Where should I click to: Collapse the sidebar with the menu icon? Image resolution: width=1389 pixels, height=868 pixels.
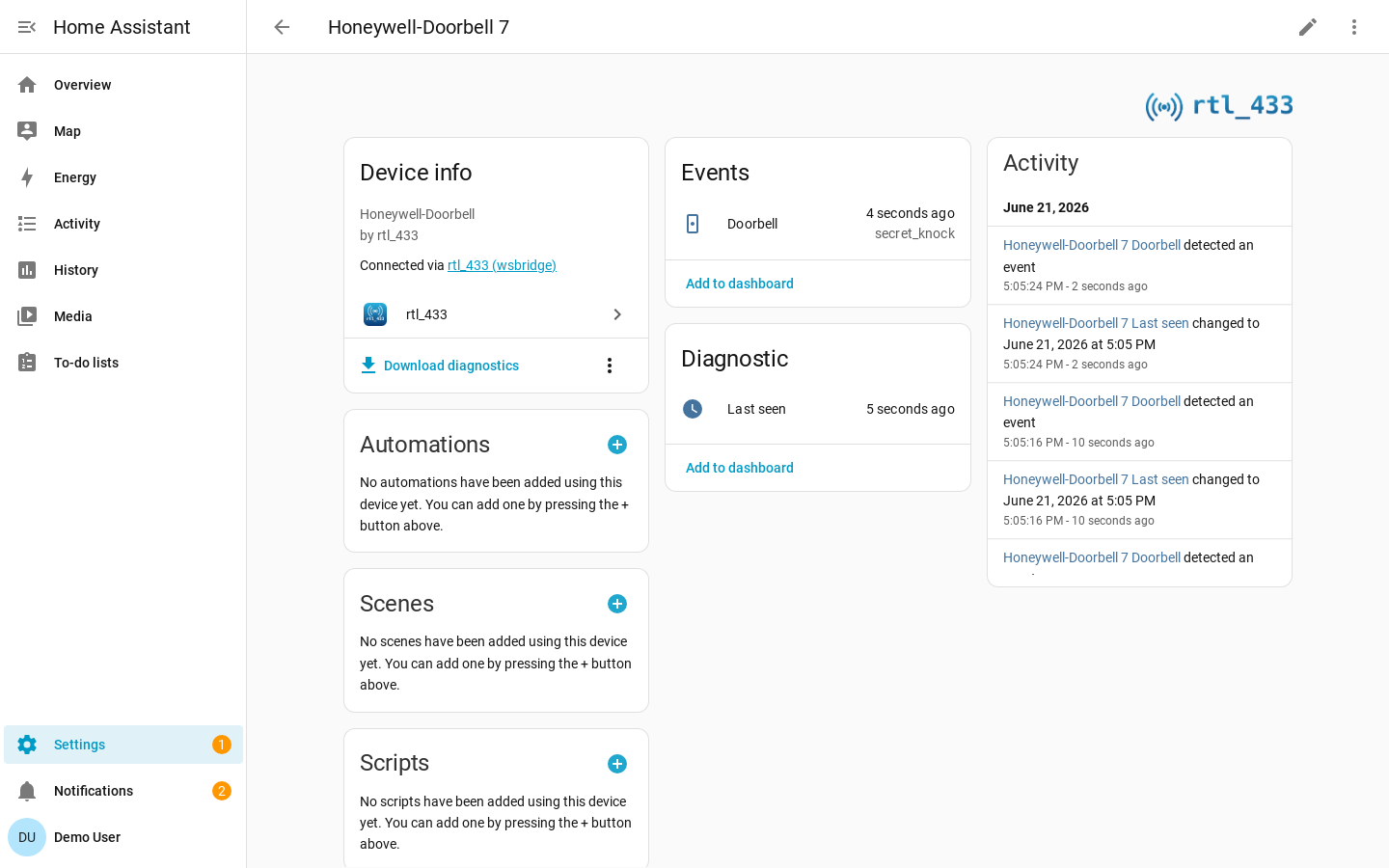click(27, 27)
